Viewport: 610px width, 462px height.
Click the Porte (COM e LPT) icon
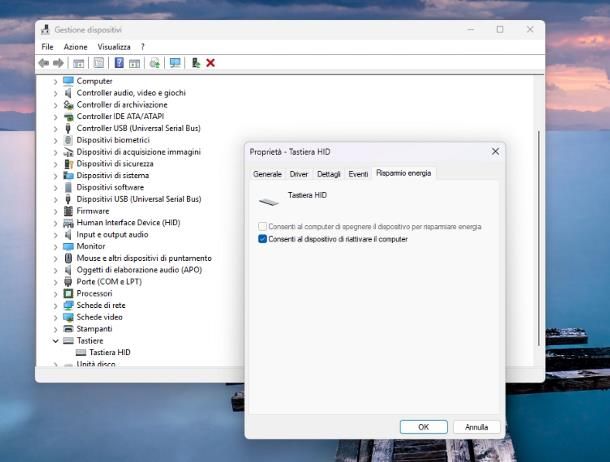coord(68,282)
